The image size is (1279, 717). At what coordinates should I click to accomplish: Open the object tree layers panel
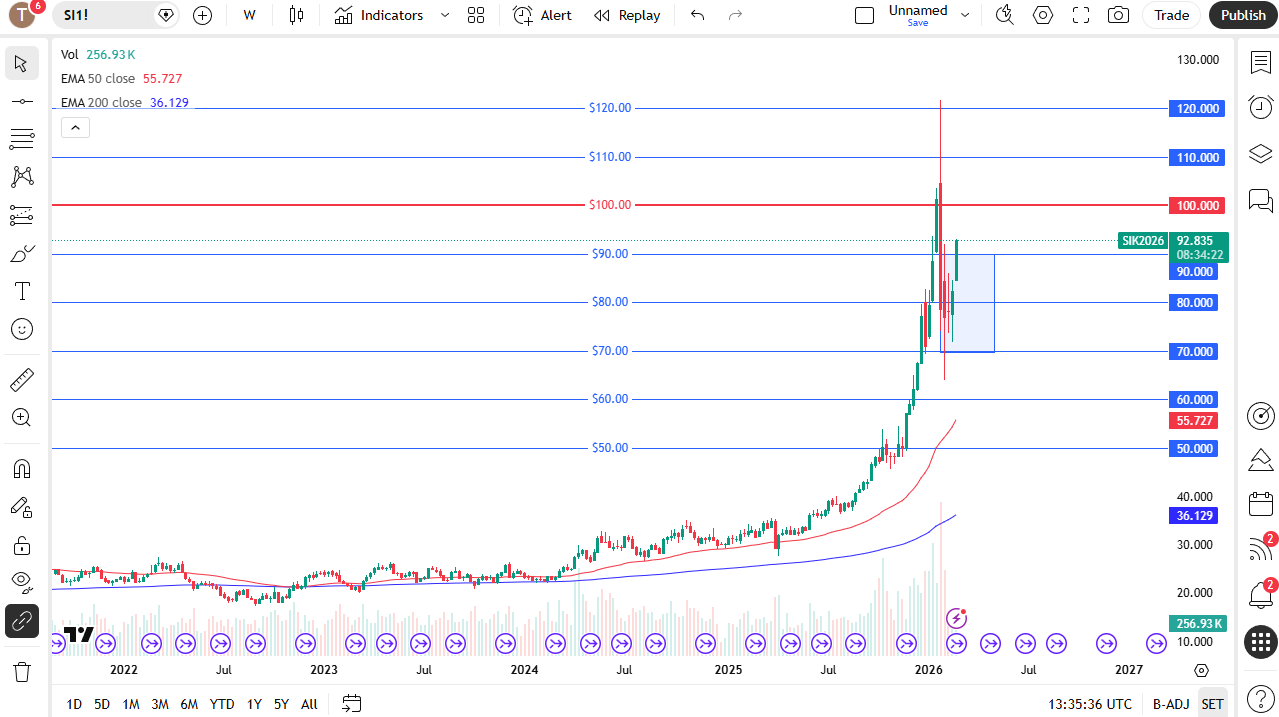pos(1260,153)
